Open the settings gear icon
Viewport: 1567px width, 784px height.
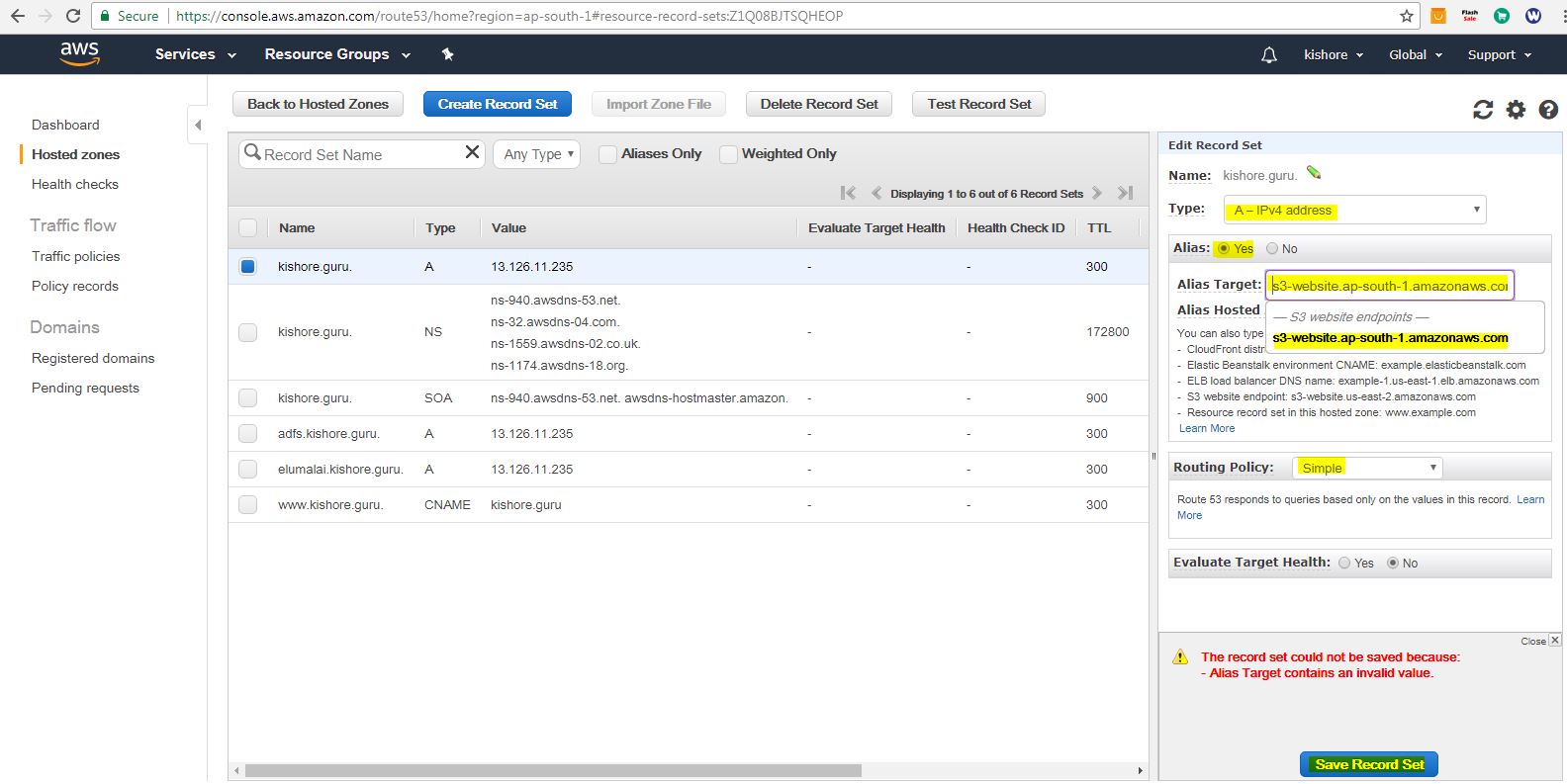[x=1516, y=110]
